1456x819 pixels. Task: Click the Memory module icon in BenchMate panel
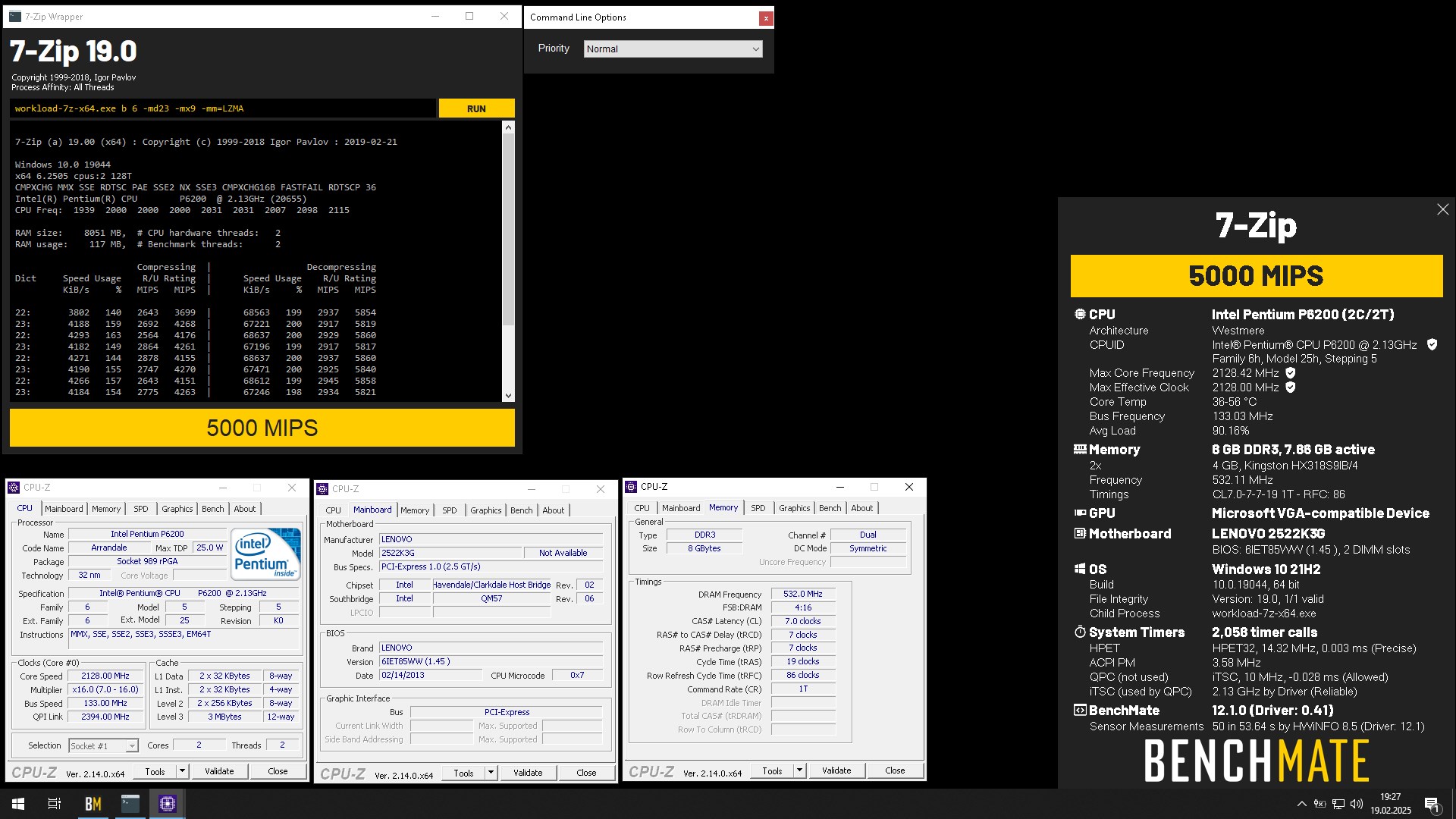[1080, 449]
